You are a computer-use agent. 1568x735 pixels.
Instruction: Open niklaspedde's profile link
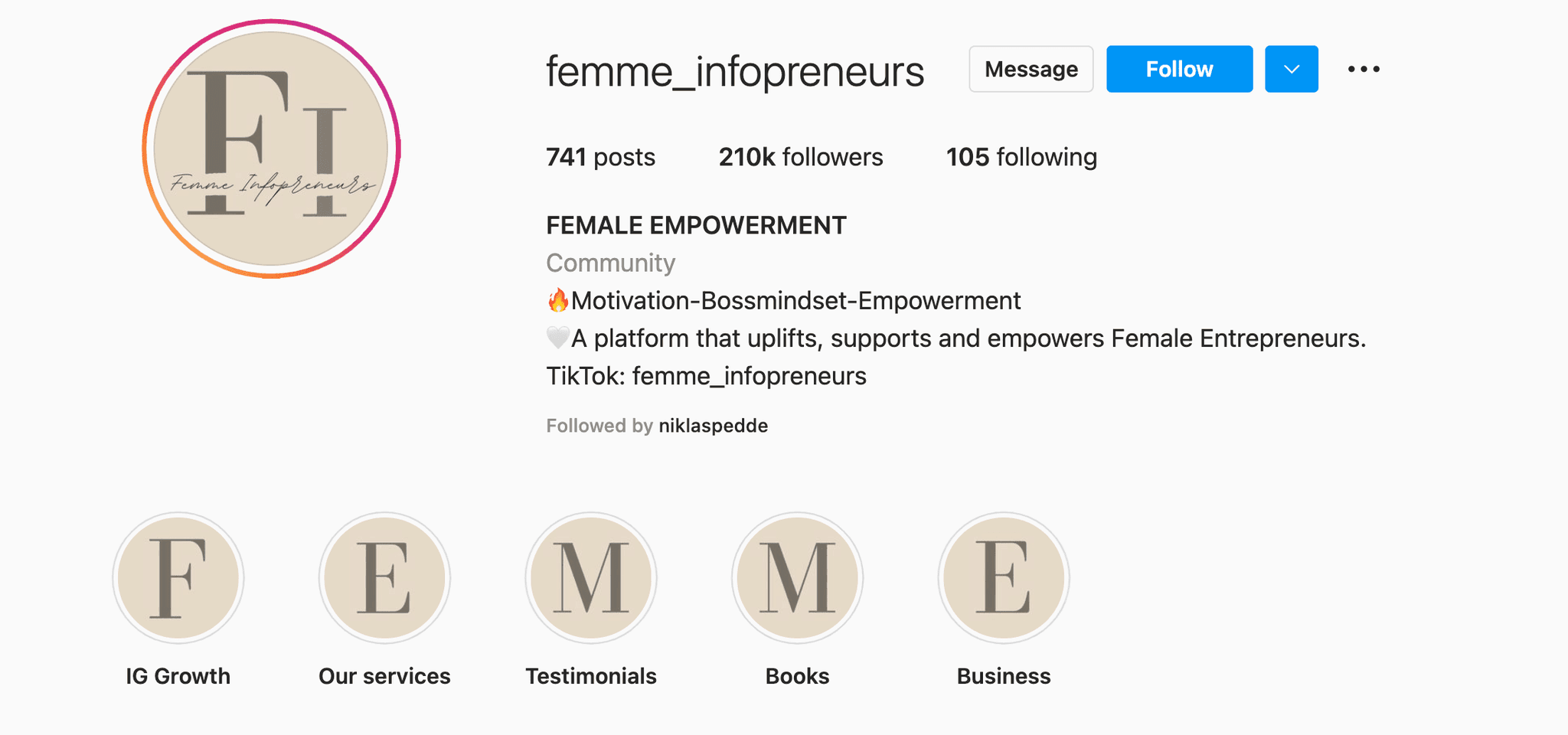[713, 426]
